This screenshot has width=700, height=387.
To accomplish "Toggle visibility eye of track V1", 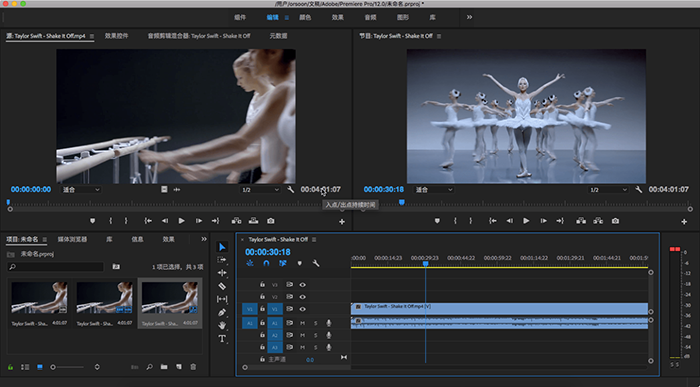I will [x=303, y=309].
